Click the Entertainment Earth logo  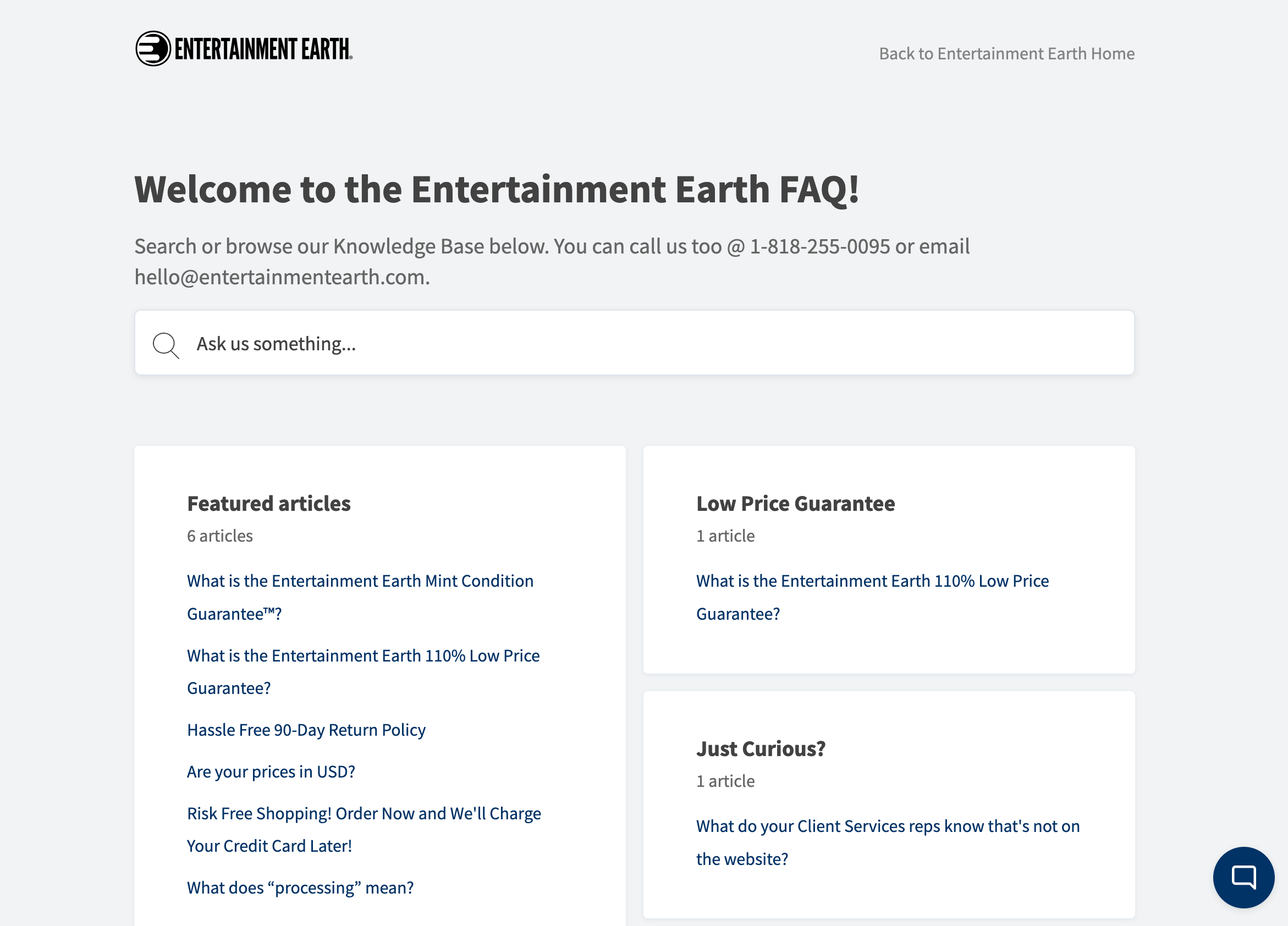[x=244, y=49]
